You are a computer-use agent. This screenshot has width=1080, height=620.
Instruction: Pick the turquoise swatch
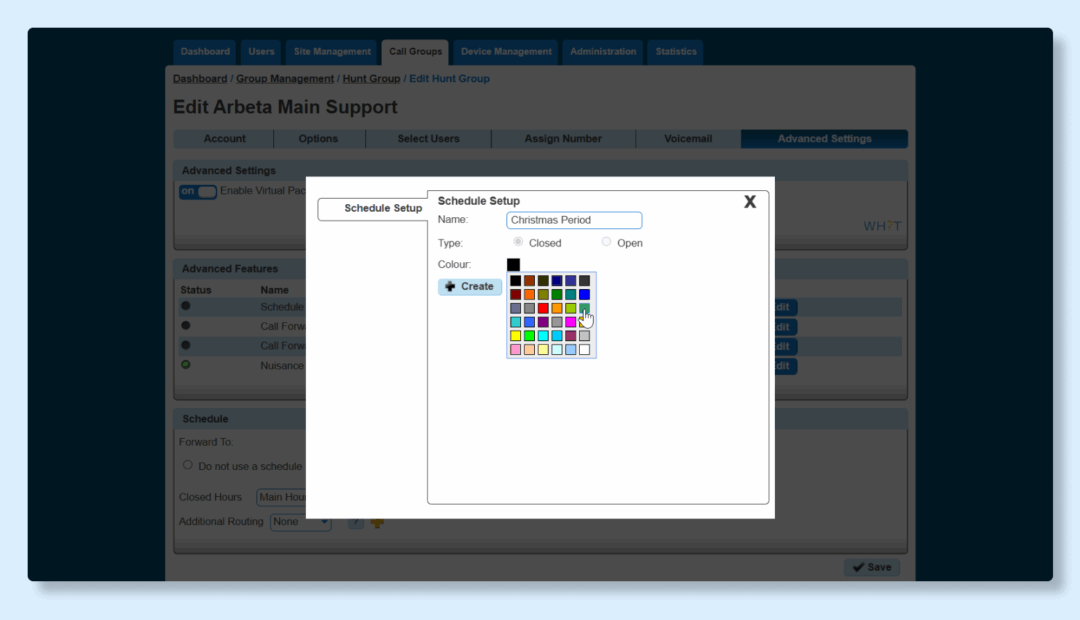coord(515,322)
